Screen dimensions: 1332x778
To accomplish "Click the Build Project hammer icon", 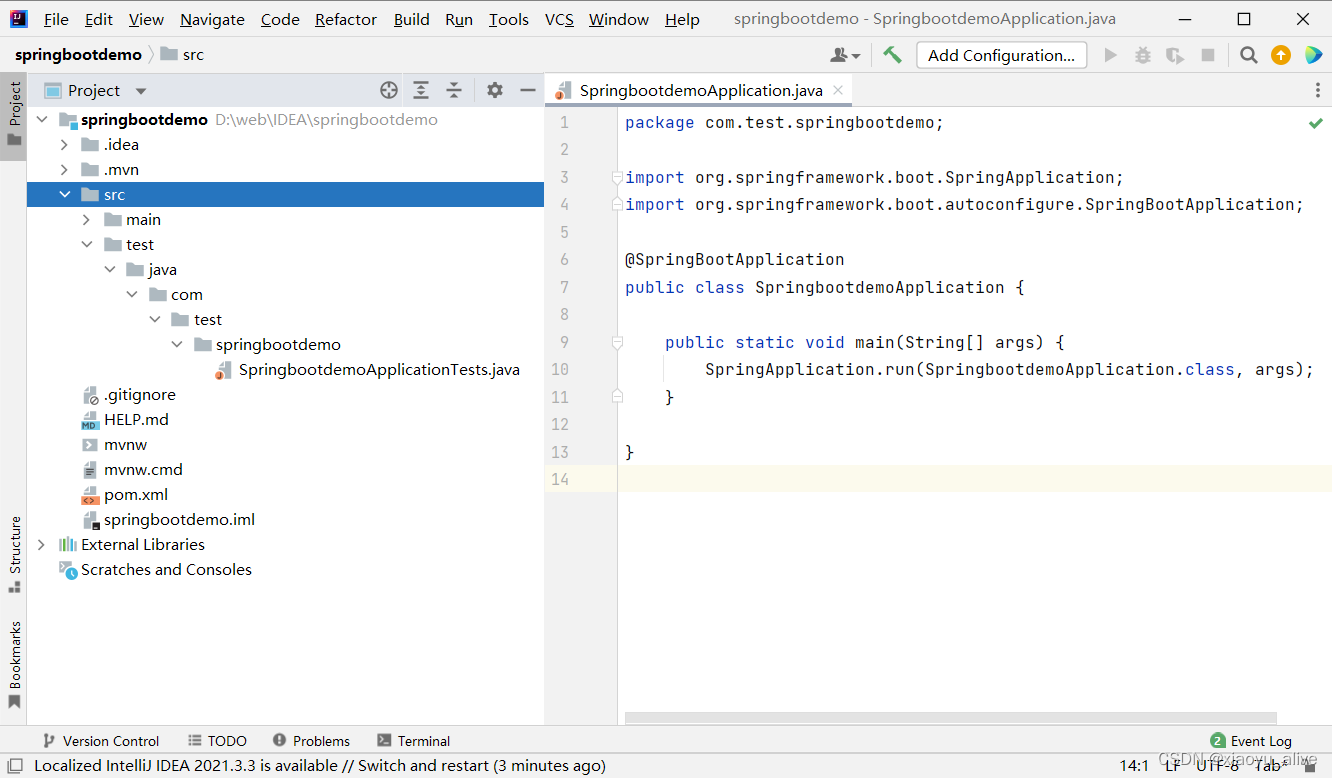I will (x=892, y=55).
